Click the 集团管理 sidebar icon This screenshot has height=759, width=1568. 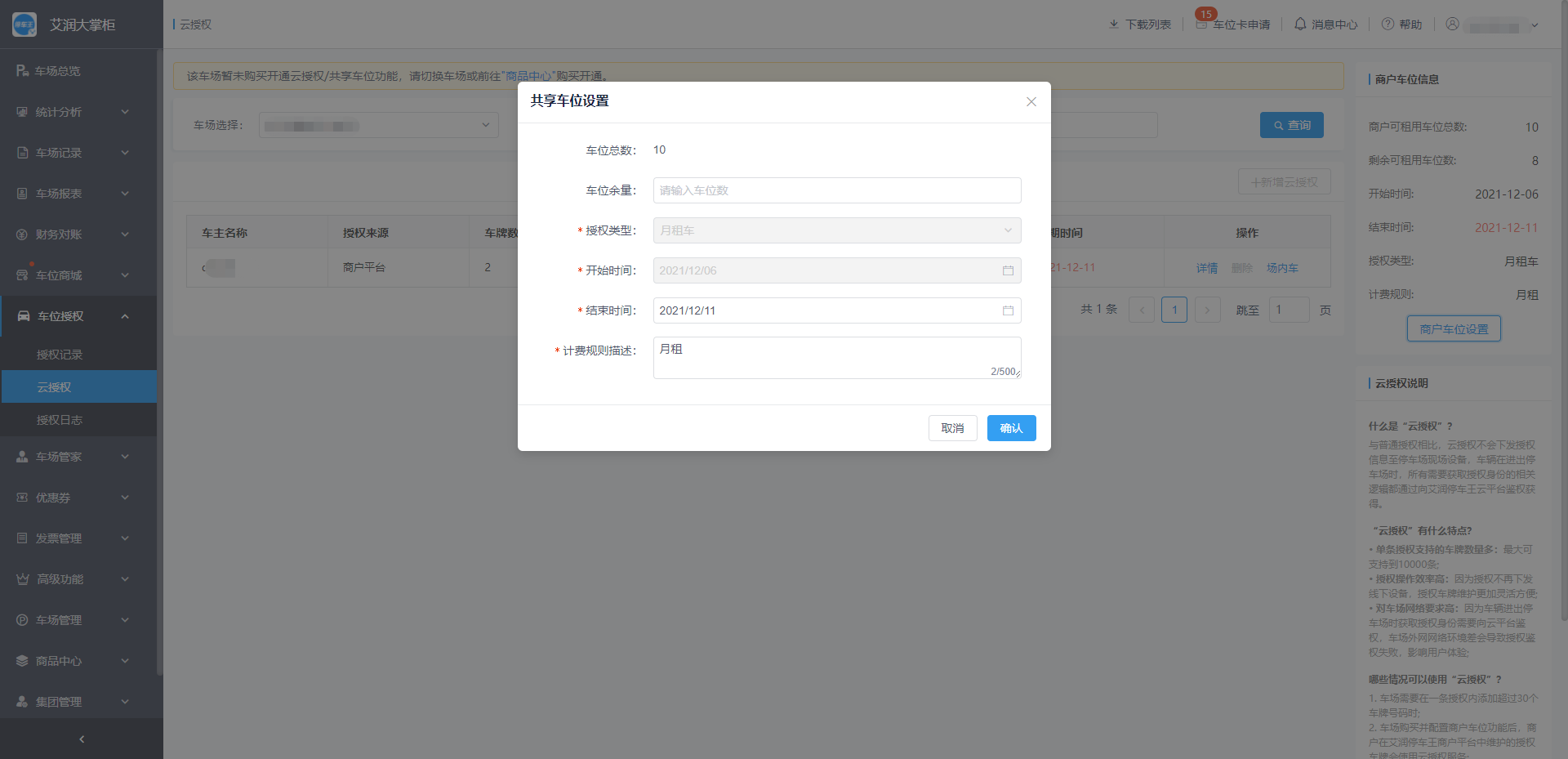click(22, 702)
